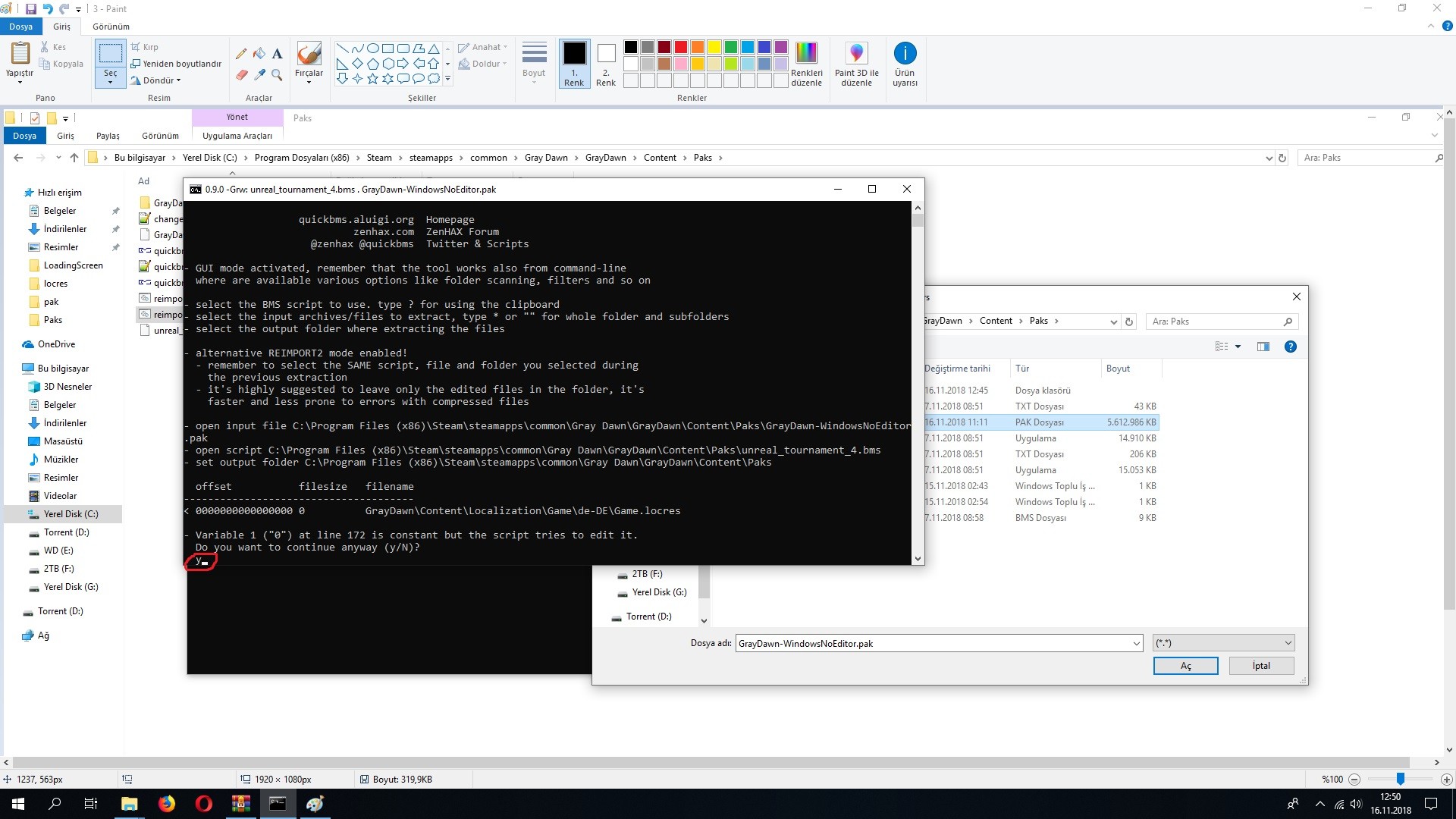Select 2. Renk color slot
This screenshot has height=819, width=1456.
pos(606,64)
